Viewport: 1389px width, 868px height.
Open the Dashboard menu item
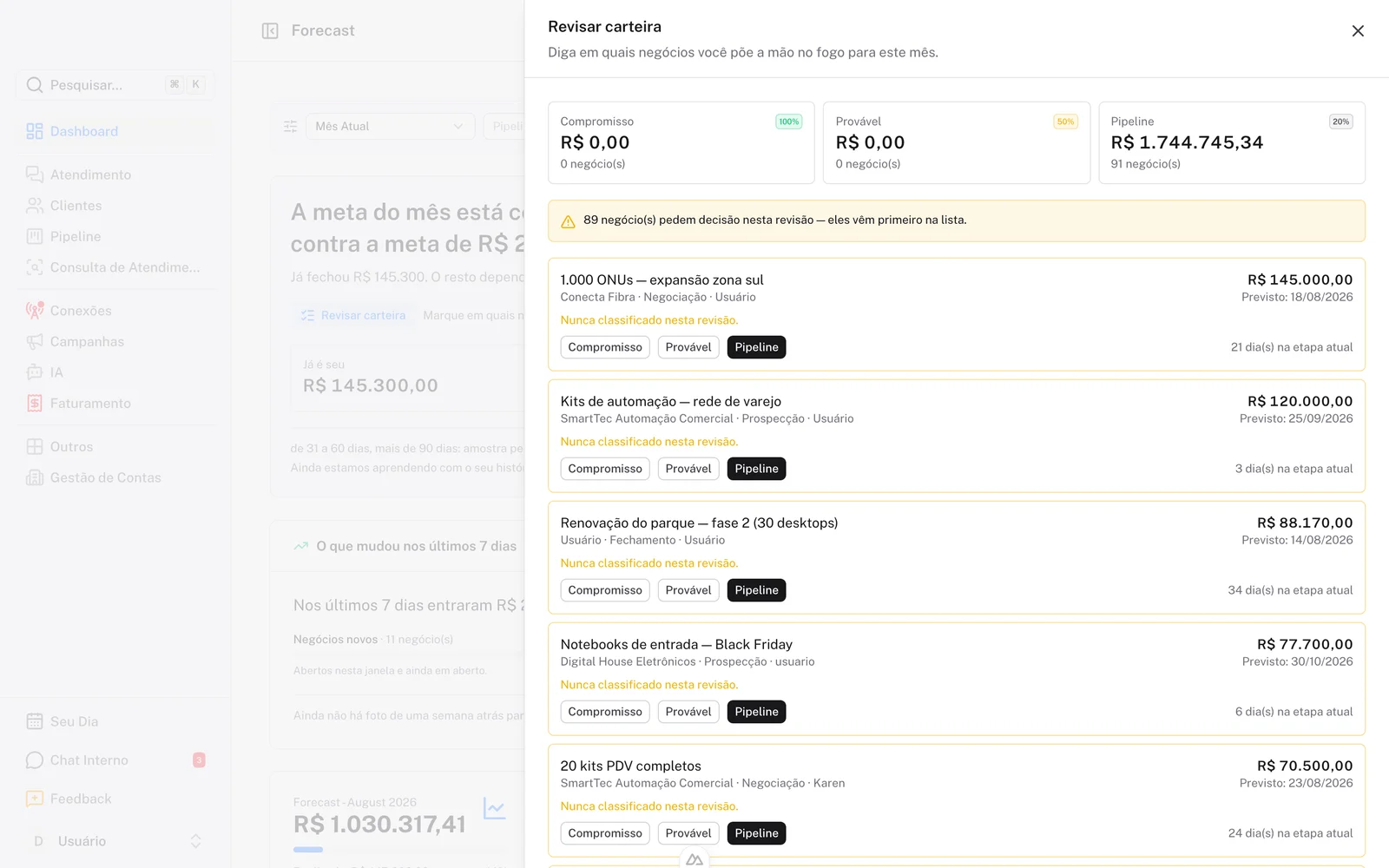pyautogui.click(x=115, y=131)
